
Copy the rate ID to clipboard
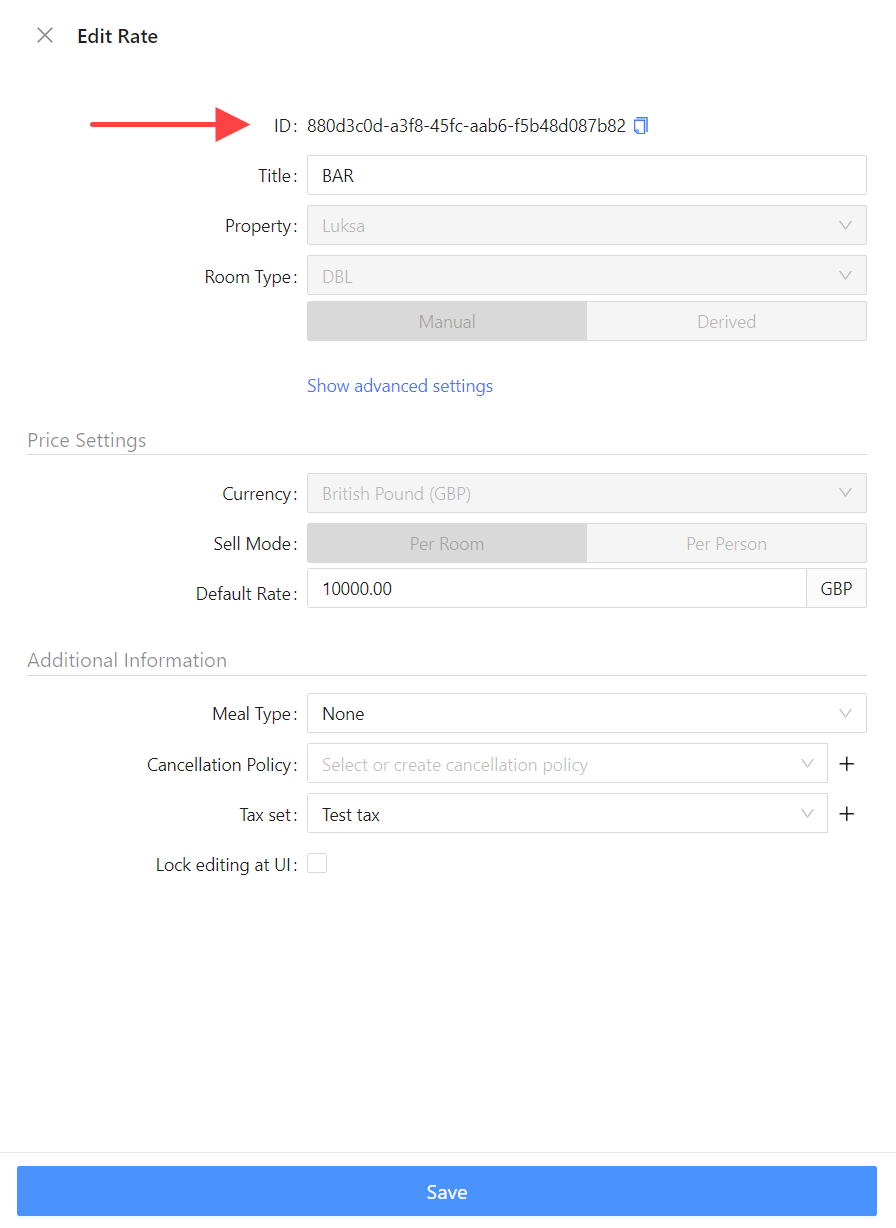point(641,126)
